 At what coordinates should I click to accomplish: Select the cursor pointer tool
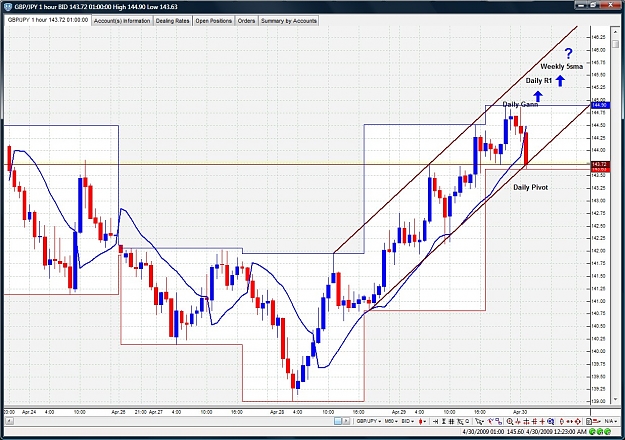480,421
